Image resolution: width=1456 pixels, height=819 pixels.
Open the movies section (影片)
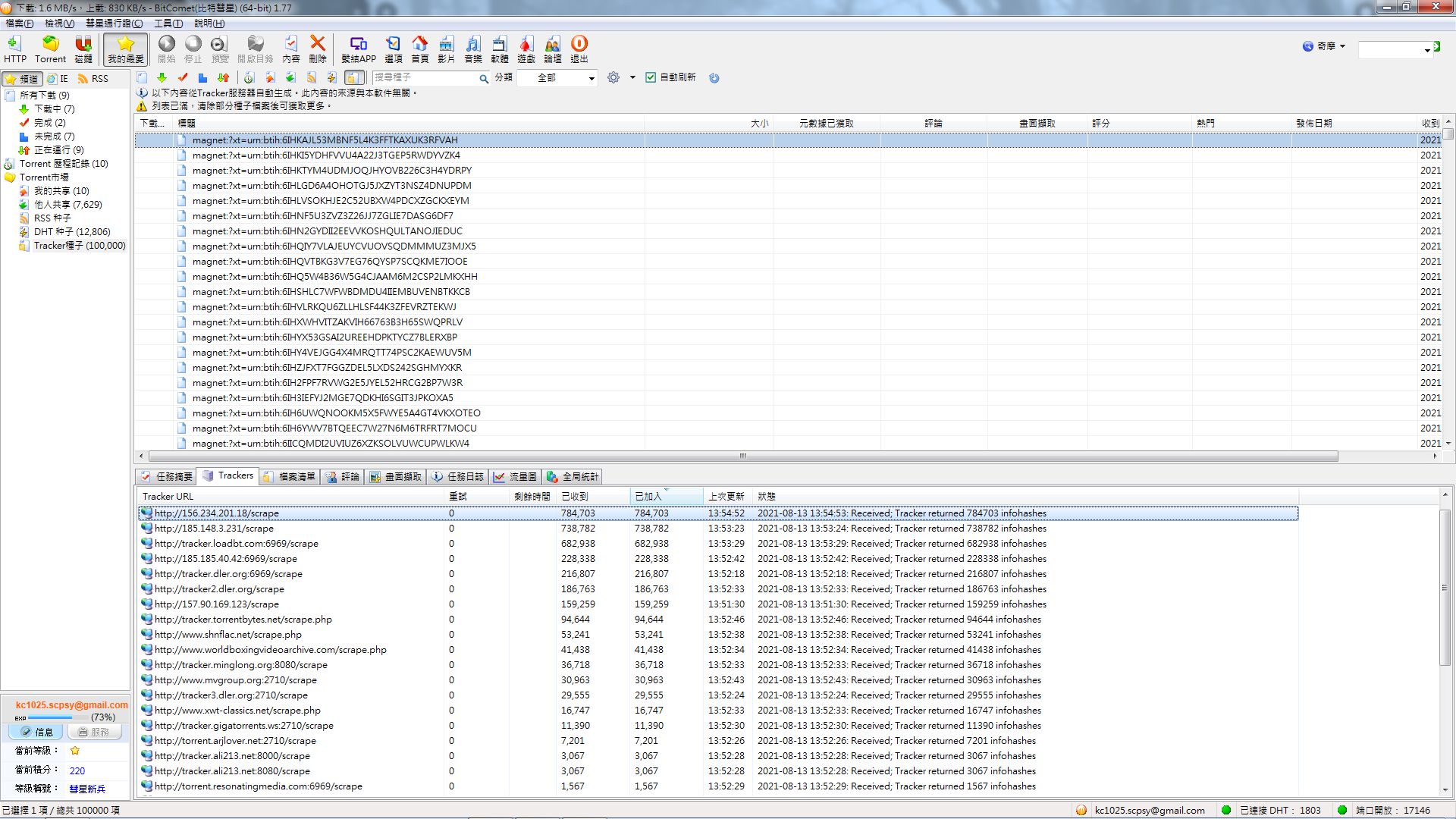(447, 49)
